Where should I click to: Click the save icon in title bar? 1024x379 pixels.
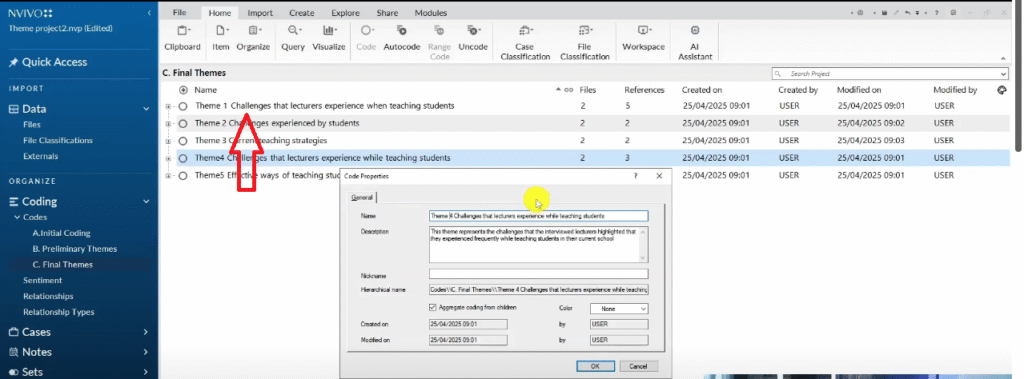(884, 12)
